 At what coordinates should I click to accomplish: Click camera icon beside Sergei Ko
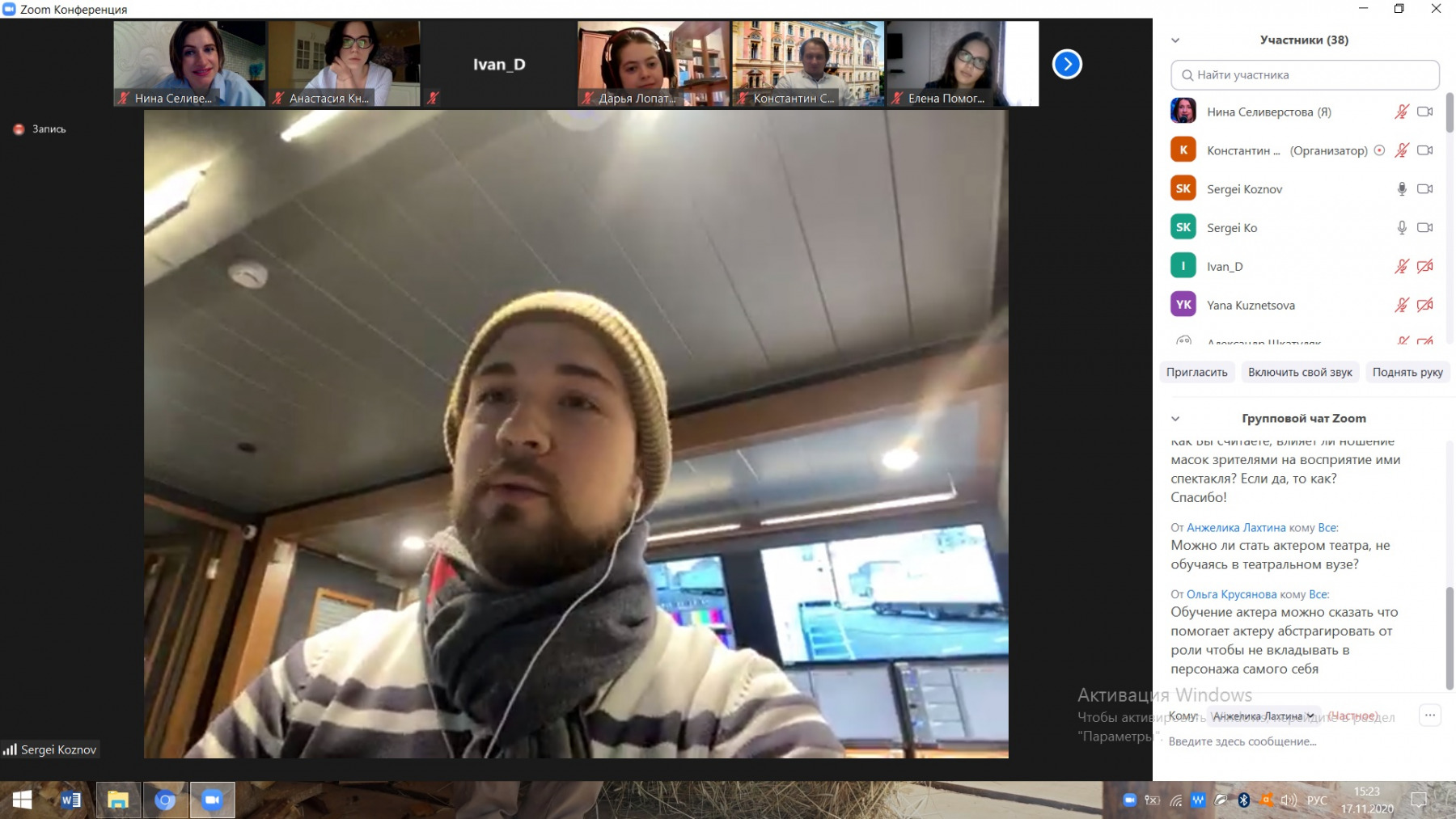tap(1425, 228)
